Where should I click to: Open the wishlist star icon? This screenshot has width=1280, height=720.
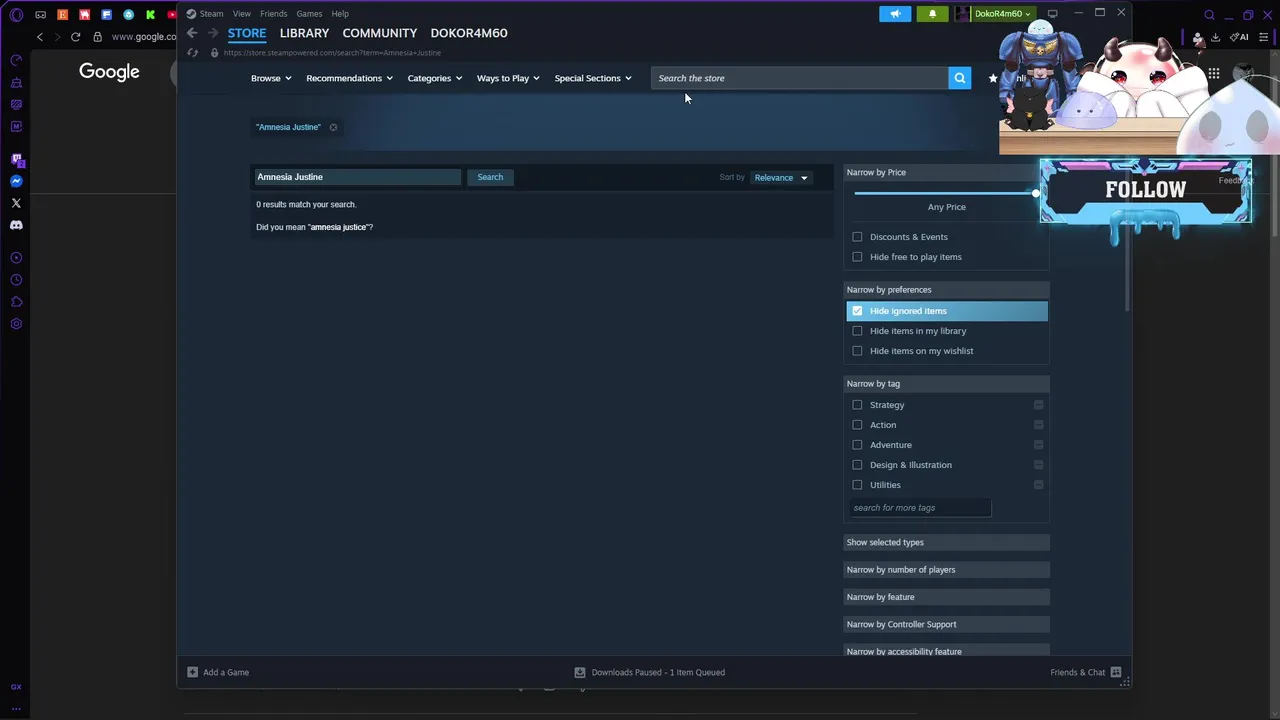tap(993, 78)
